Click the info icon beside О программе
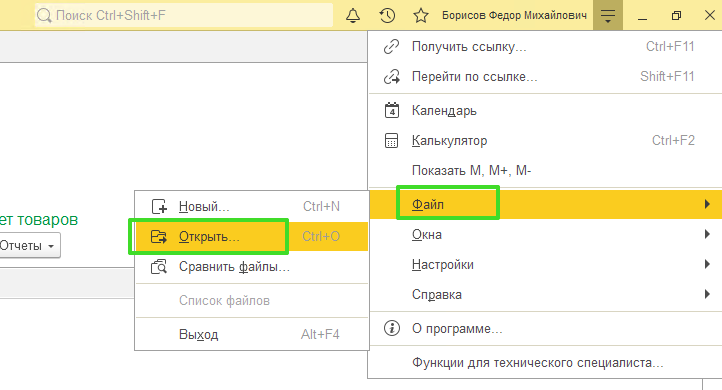The height and width of the screenshot is (390, 722). click(391, 328)
